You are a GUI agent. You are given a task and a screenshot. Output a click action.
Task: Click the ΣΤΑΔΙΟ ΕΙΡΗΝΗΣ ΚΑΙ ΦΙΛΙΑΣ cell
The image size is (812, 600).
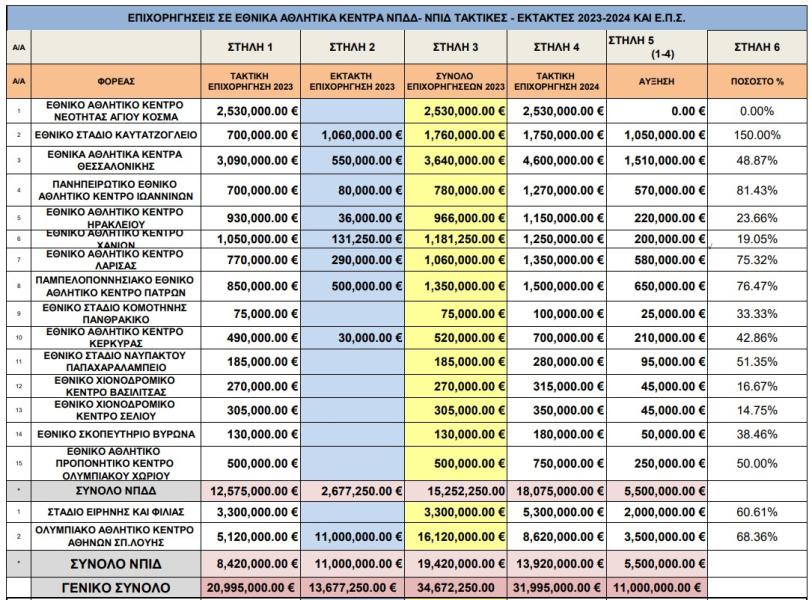click(x=116, y=512)
